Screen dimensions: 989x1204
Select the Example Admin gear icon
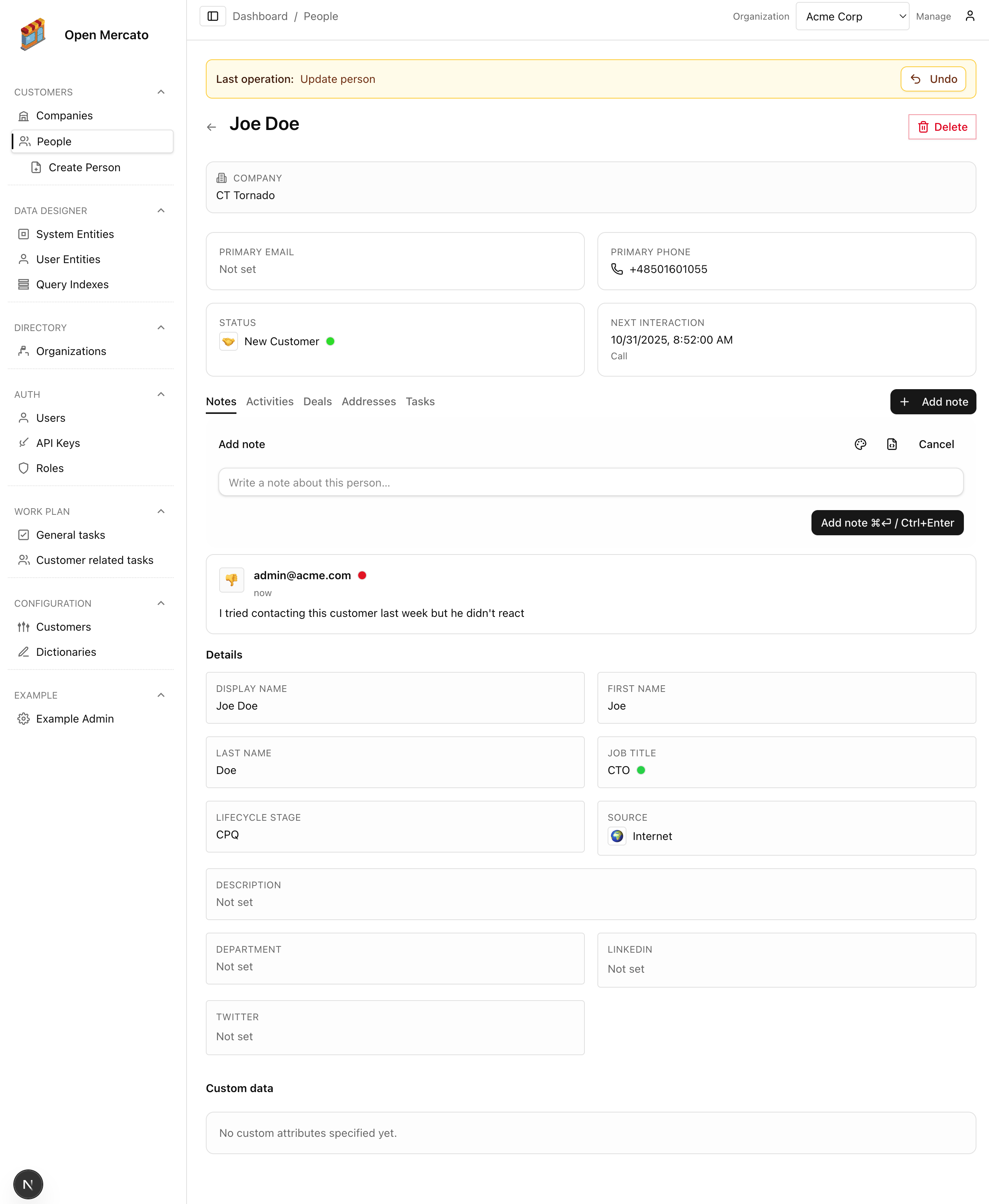tap(24, 718)
